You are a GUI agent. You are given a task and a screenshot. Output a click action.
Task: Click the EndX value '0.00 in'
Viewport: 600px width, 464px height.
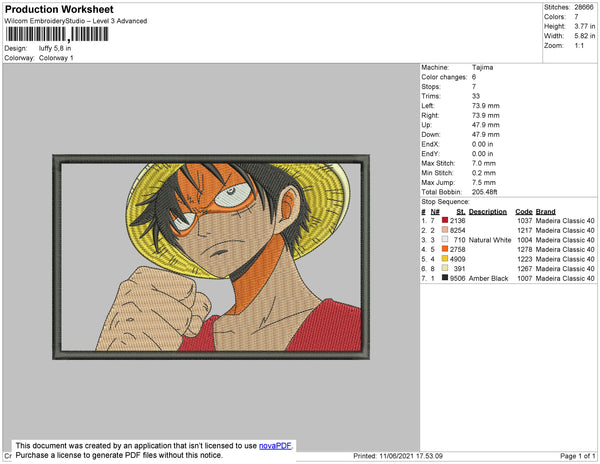click(482, 144)
